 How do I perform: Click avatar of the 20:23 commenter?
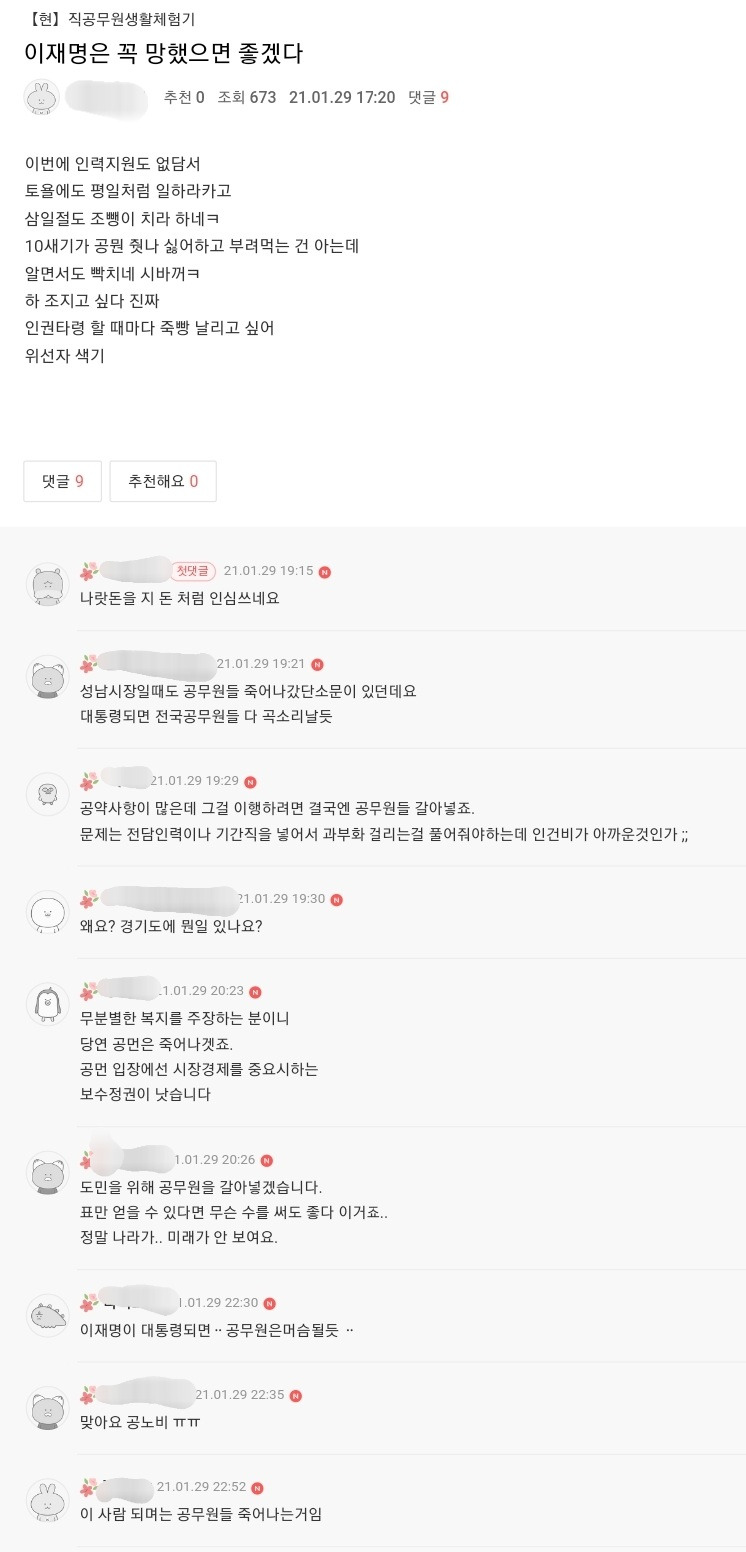coord(46,1004)
